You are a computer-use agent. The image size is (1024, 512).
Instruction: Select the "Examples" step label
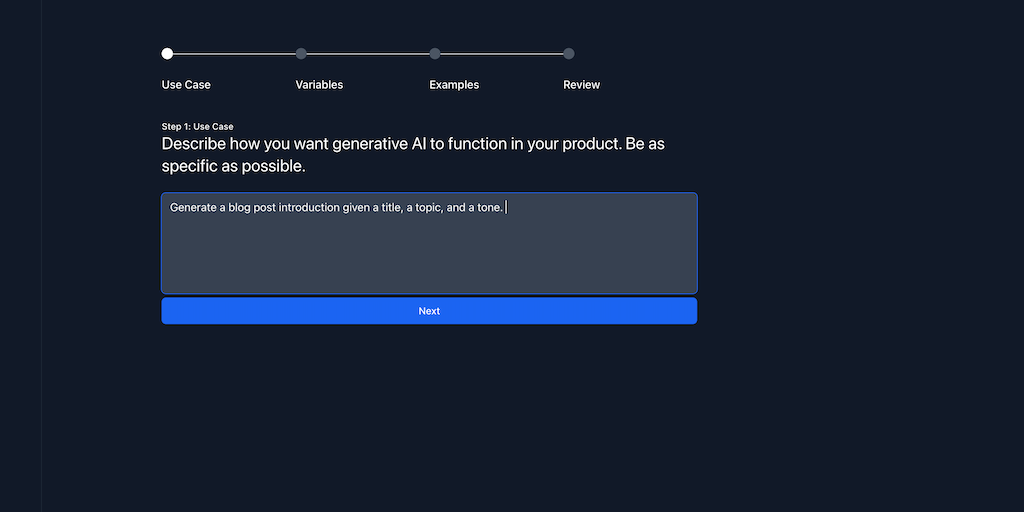(x=454, y=85)
